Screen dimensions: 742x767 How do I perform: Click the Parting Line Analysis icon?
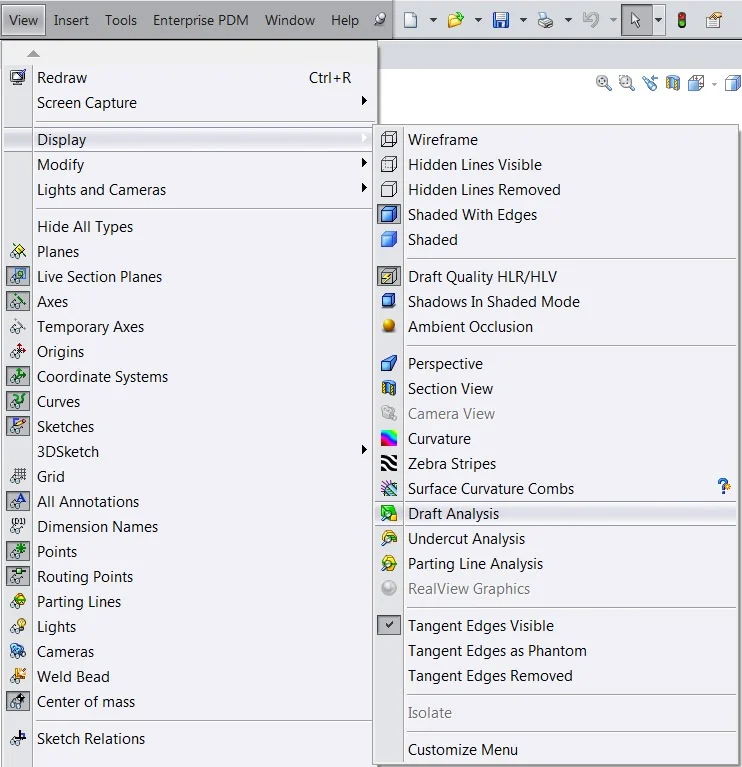coord(389,564)
